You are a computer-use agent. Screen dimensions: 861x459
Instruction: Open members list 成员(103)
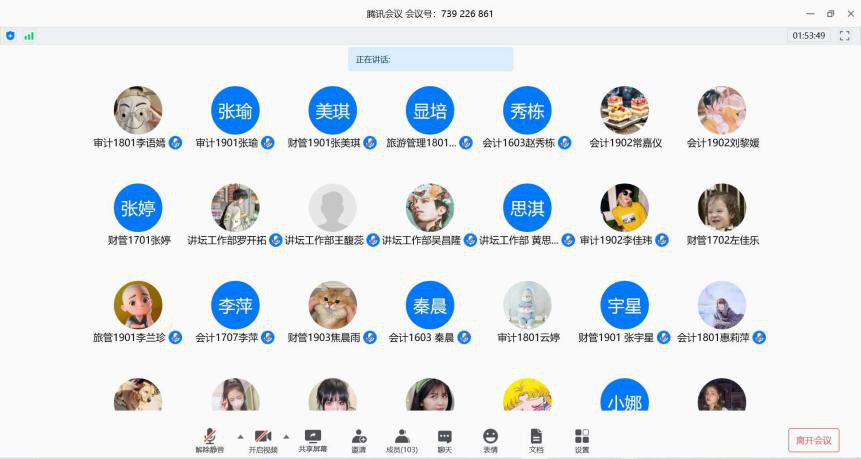click(x=402, y=441)
